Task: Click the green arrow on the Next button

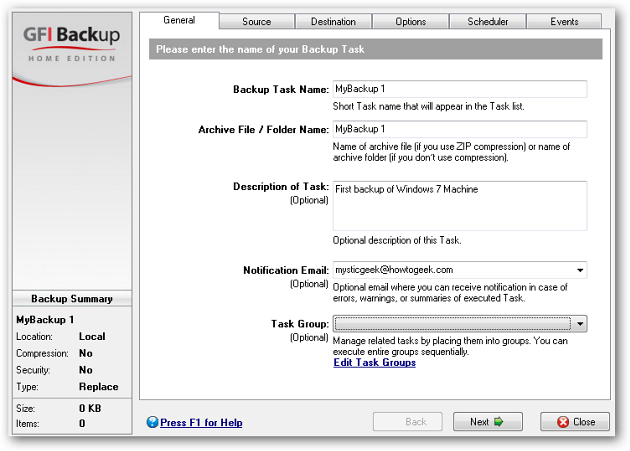Action: (499, 422)
